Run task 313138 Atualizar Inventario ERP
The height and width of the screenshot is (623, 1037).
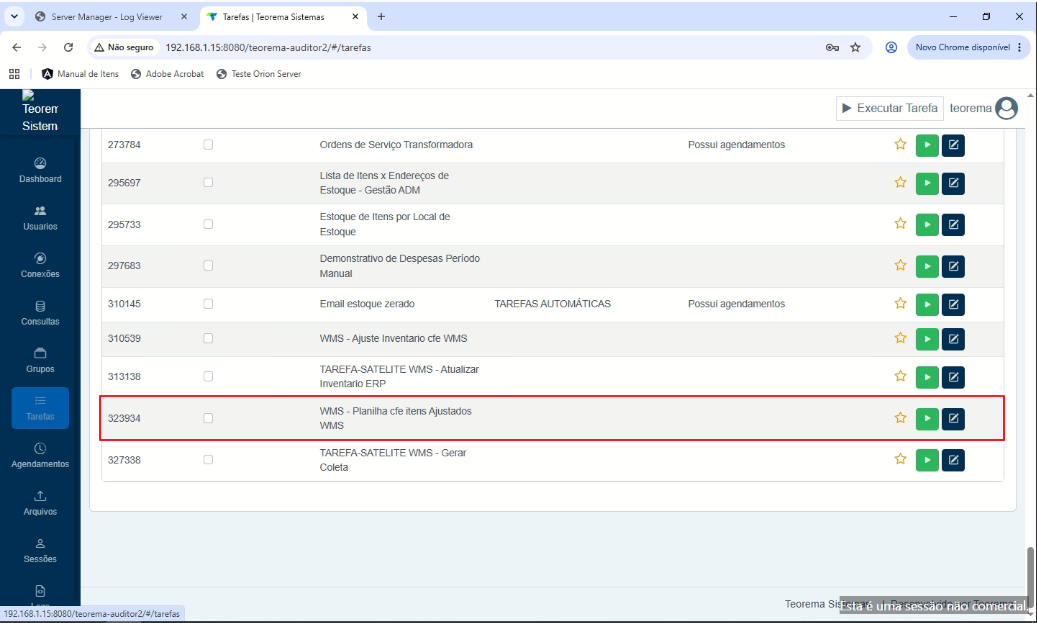pos(927,377)
